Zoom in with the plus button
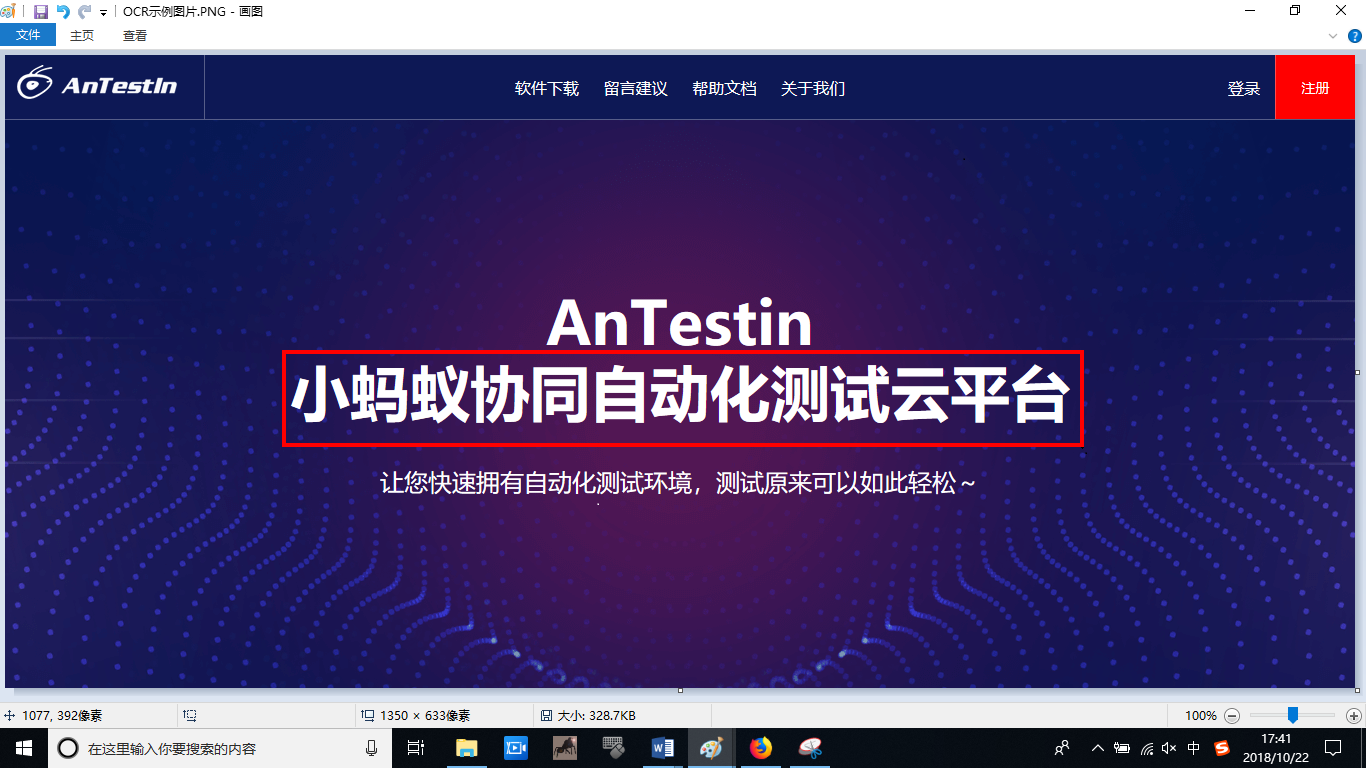This screenshot has width=1366, height=768. click(x=1354, y=716)
